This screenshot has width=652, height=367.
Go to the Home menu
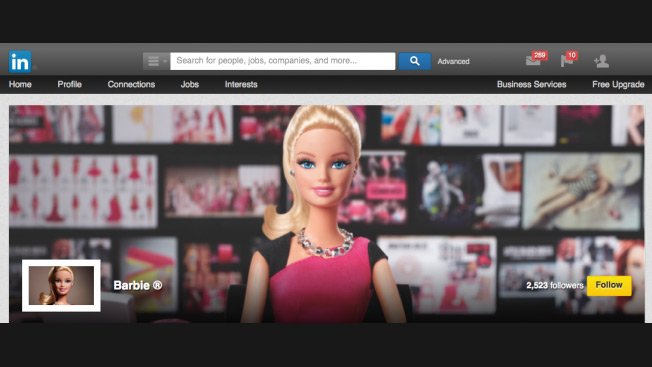(x=20, y=84)
